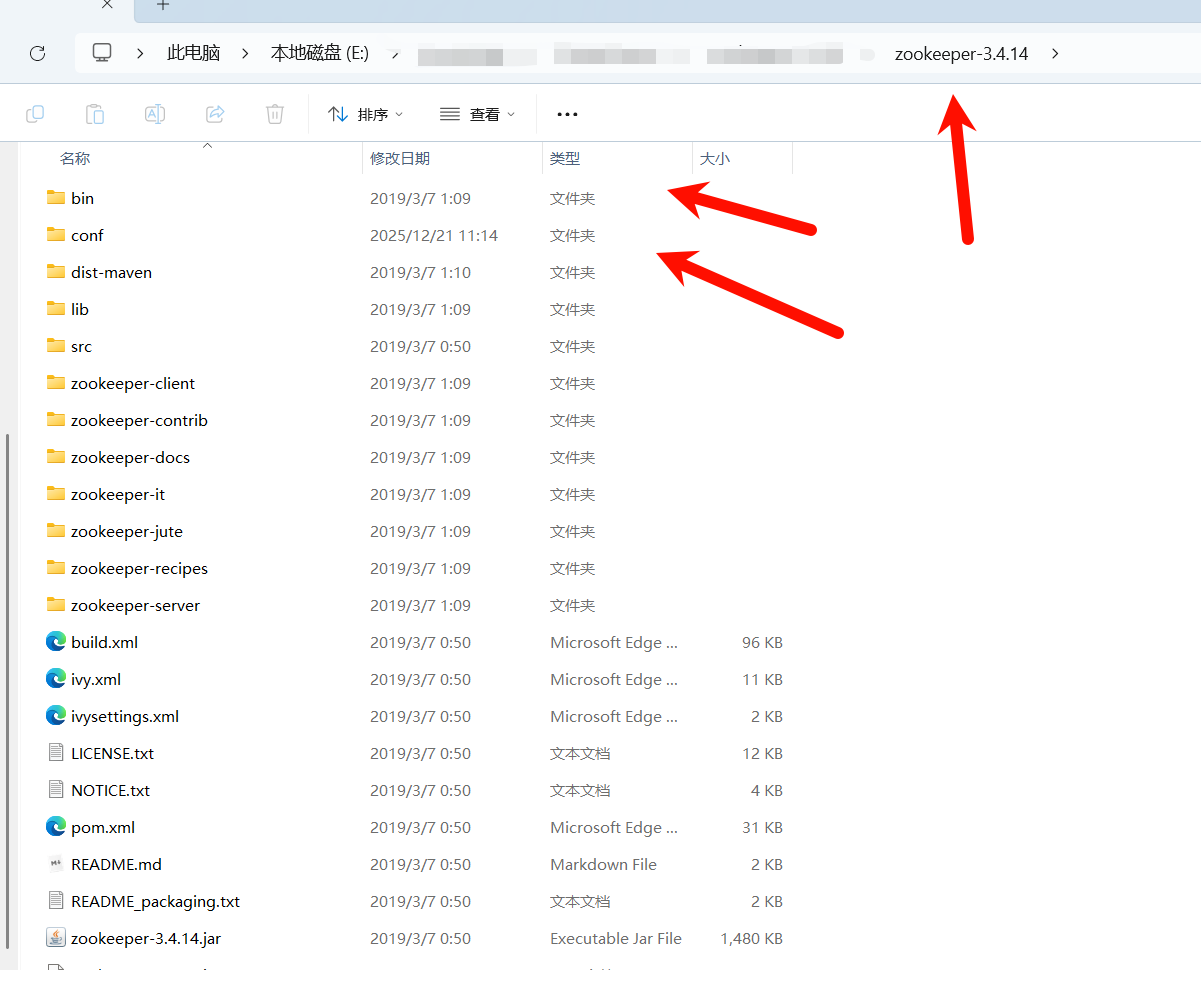This screenshot has width=1201, height=991.
Task: Select the zookeeper-docs folder icon
Action: tap(56, 456)
